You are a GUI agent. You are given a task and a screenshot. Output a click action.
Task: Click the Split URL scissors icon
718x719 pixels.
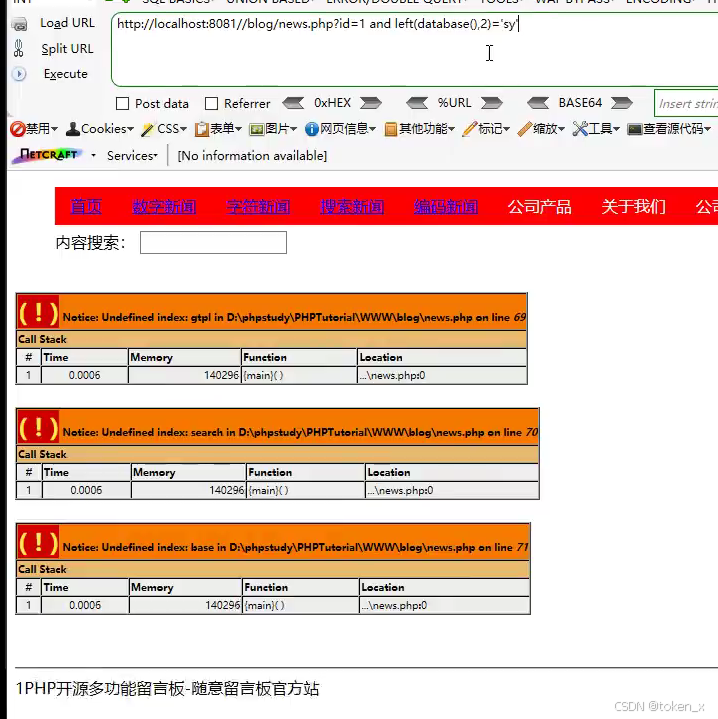tap(18, 49)
